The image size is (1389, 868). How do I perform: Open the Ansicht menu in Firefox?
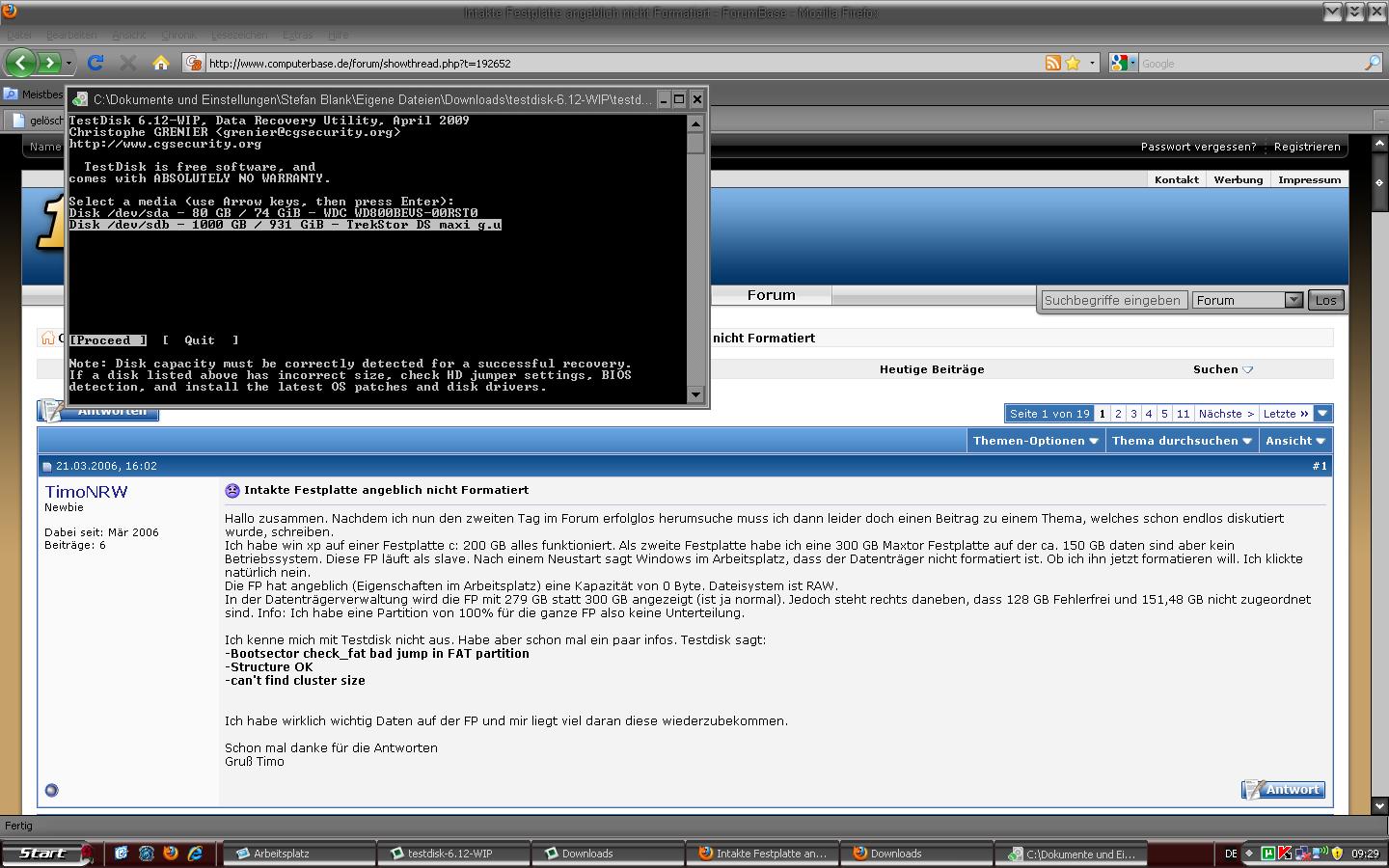(x=129, y=35)
